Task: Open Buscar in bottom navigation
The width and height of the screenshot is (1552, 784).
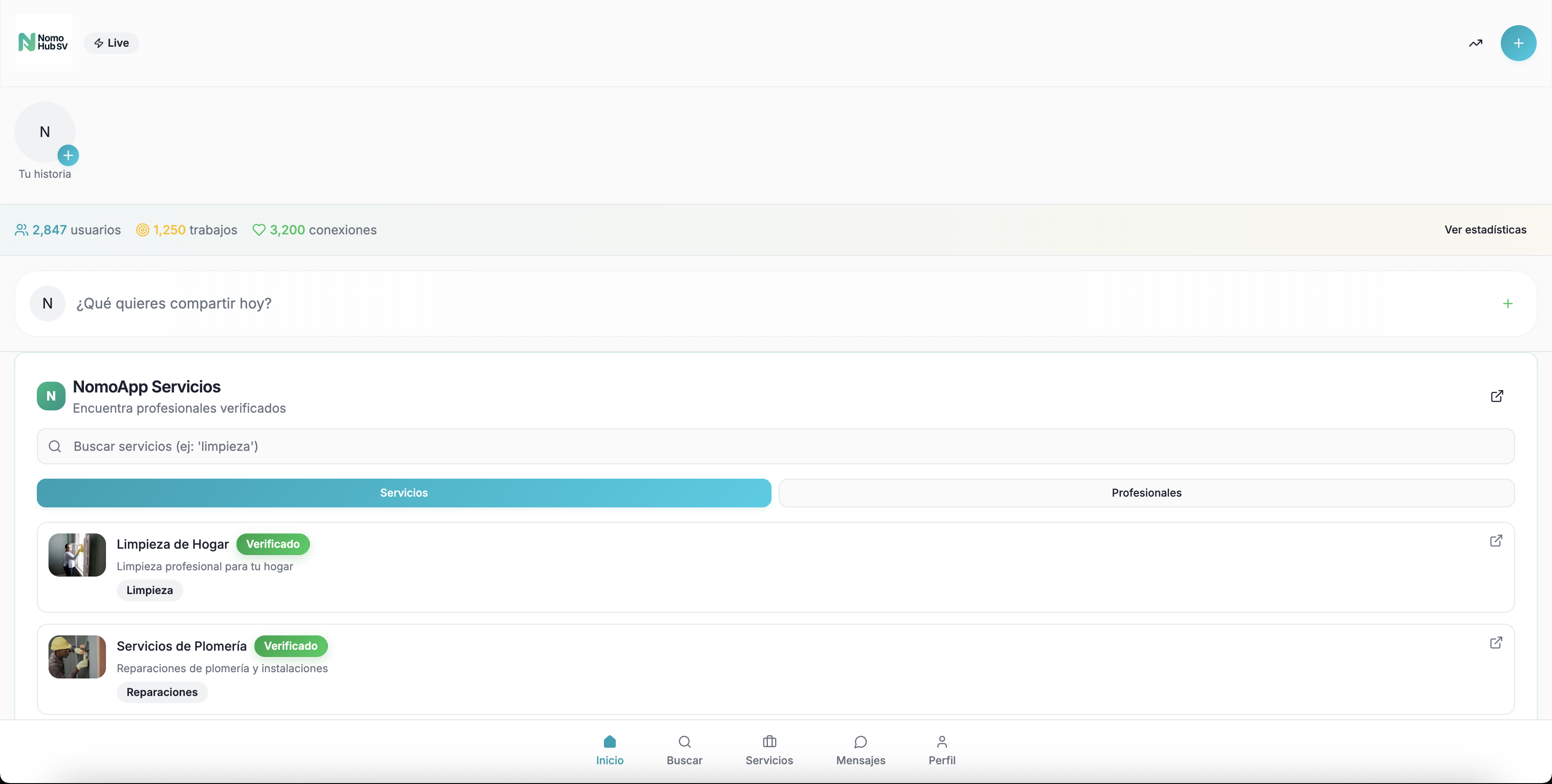Action: pos(684,750)
